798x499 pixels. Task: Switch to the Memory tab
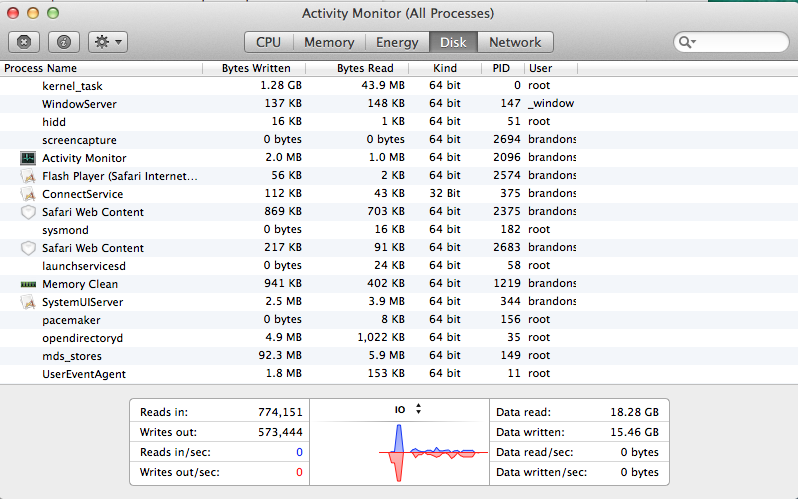click(329, 42)
